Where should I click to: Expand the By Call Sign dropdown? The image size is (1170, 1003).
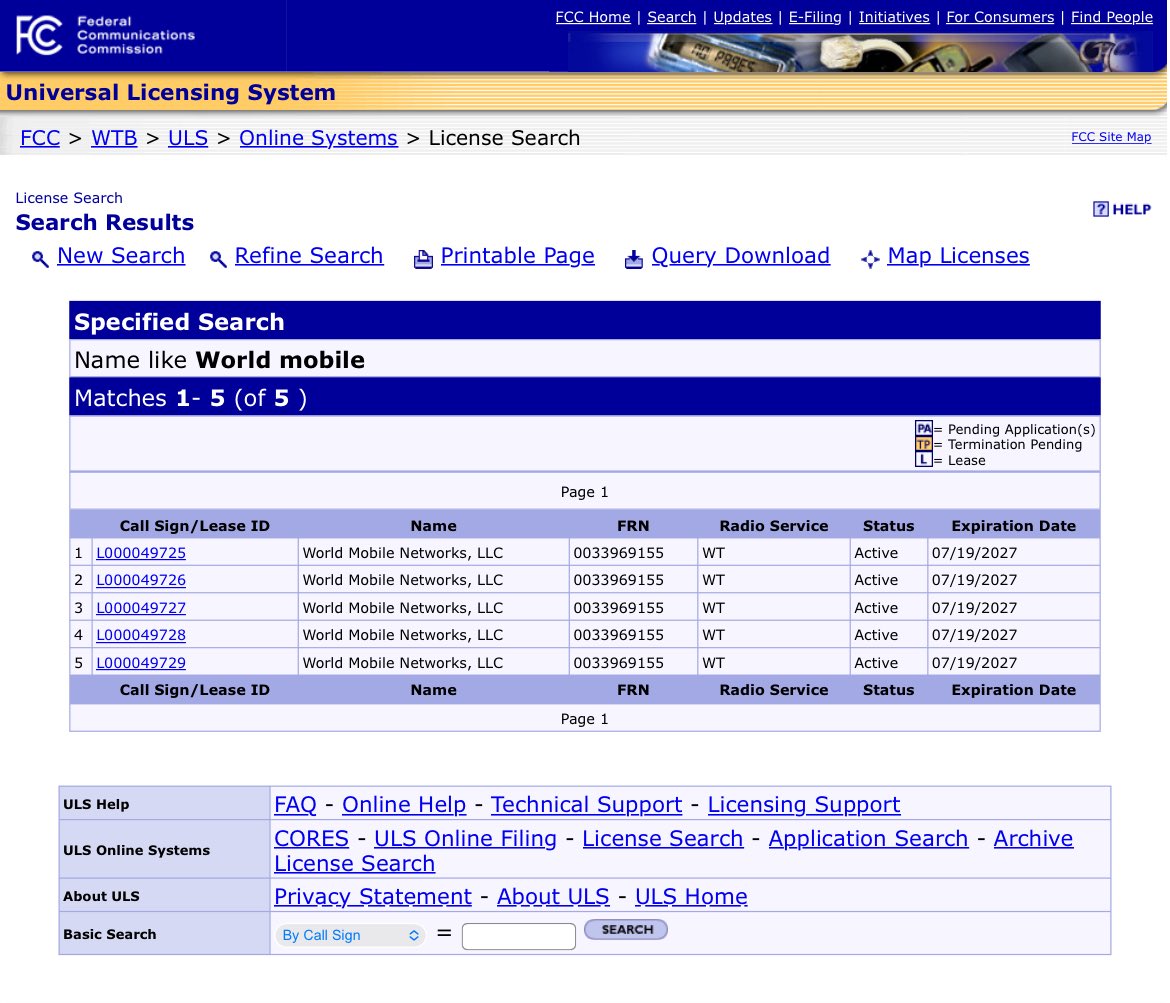coord(351,935)
